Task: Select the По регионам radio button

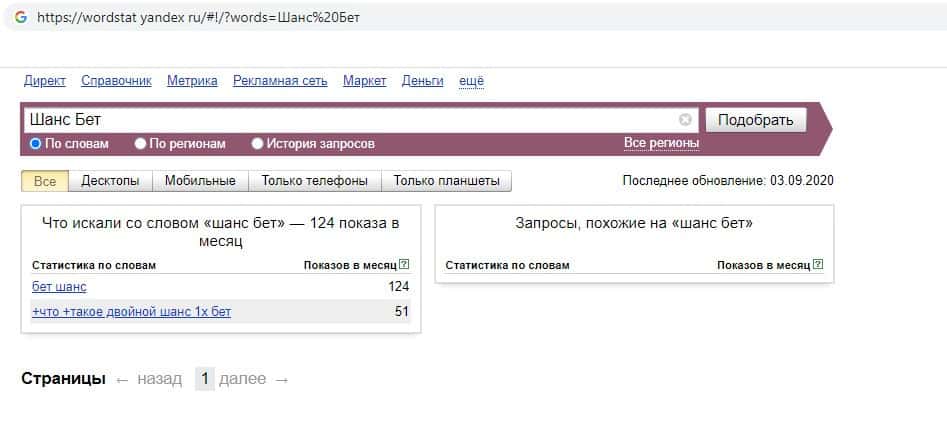Action: (x=140, y=144)
